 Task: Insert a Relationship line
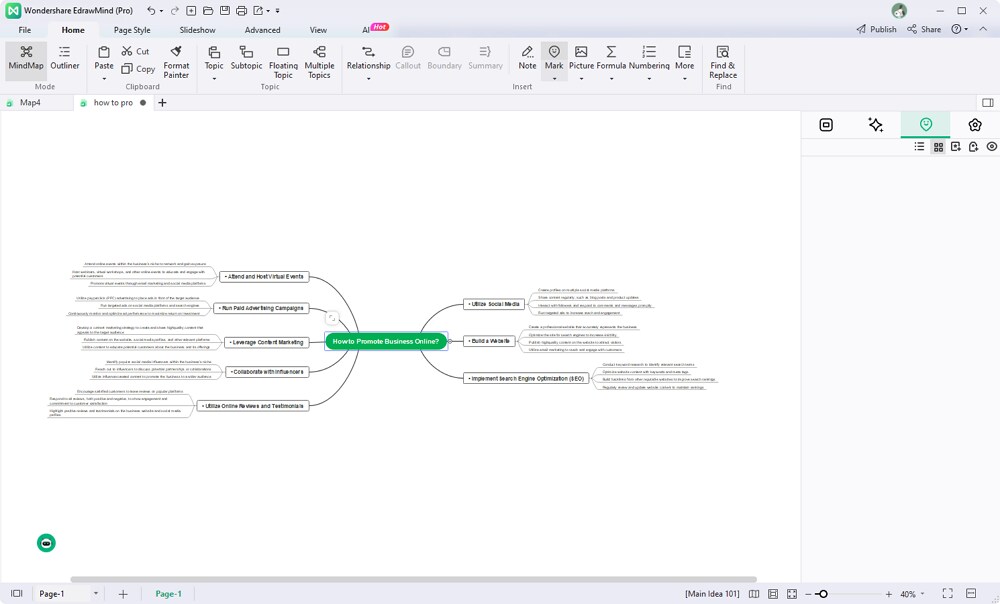pos(369,57)
